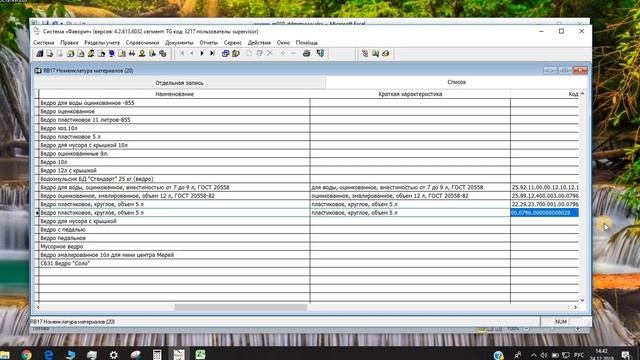Click code cell starting 22.29.23.700.001
Screen dimensions: 640x360
(544, 204)
